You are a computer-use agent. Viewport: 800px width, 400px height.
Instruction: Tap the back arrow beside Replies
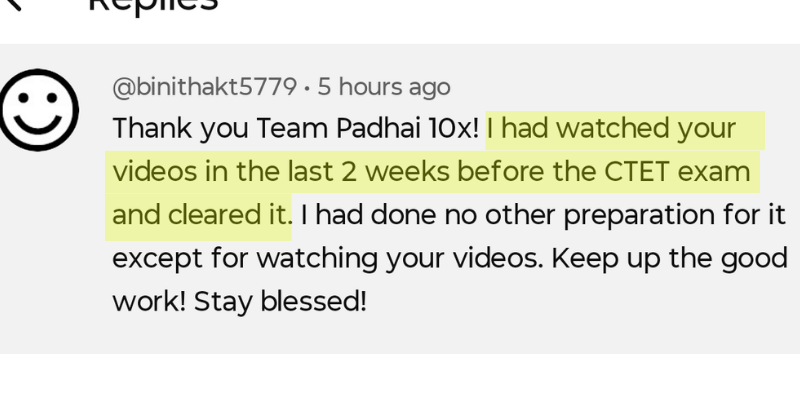click(x=12, y=5)
